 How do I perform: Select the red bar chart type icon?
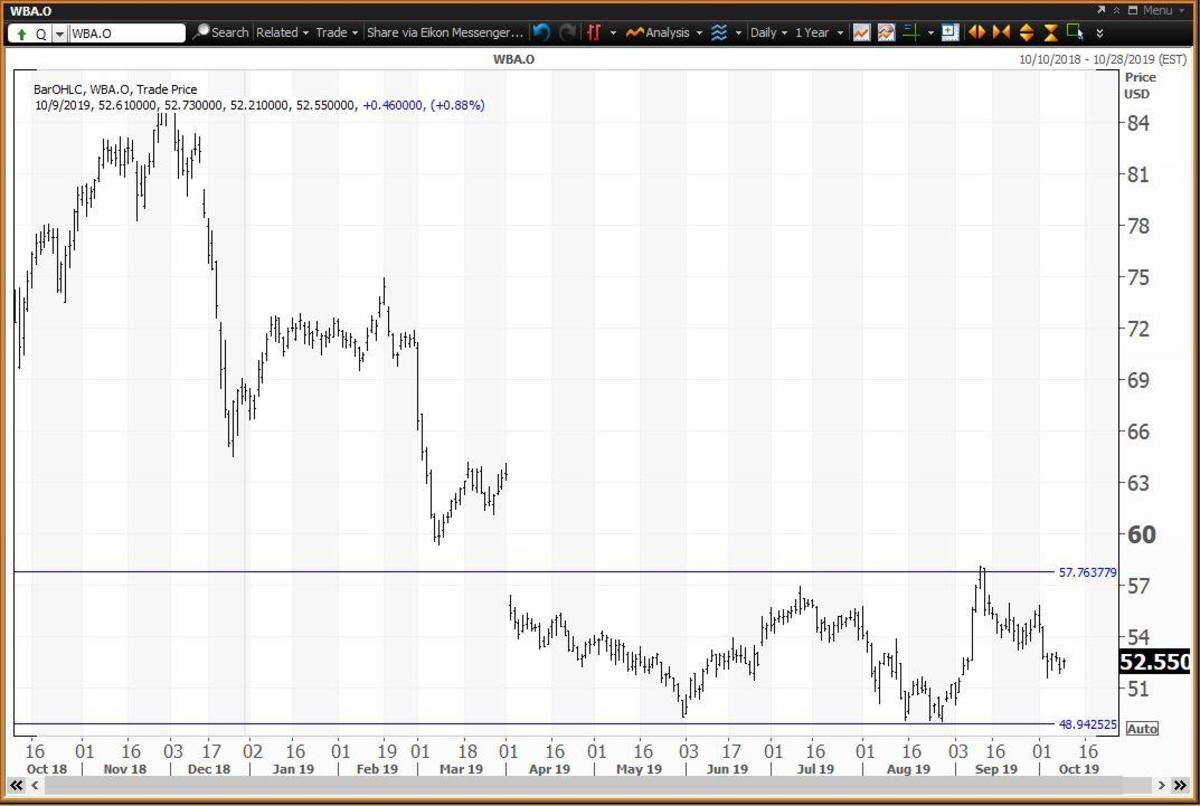pos(594,32)
